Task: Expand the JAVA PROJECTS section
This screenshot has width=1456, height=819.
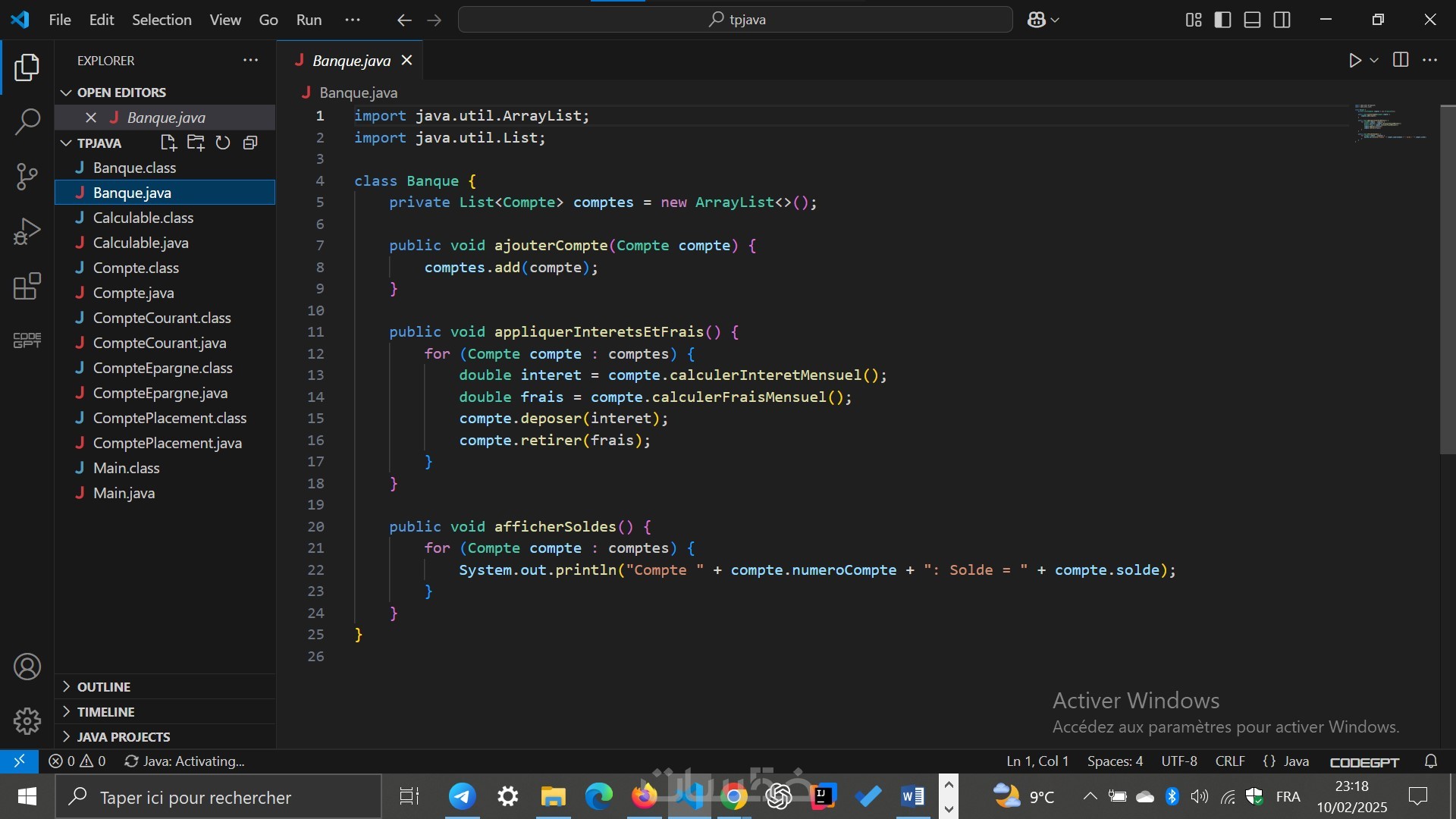Action: coord(123,737)
